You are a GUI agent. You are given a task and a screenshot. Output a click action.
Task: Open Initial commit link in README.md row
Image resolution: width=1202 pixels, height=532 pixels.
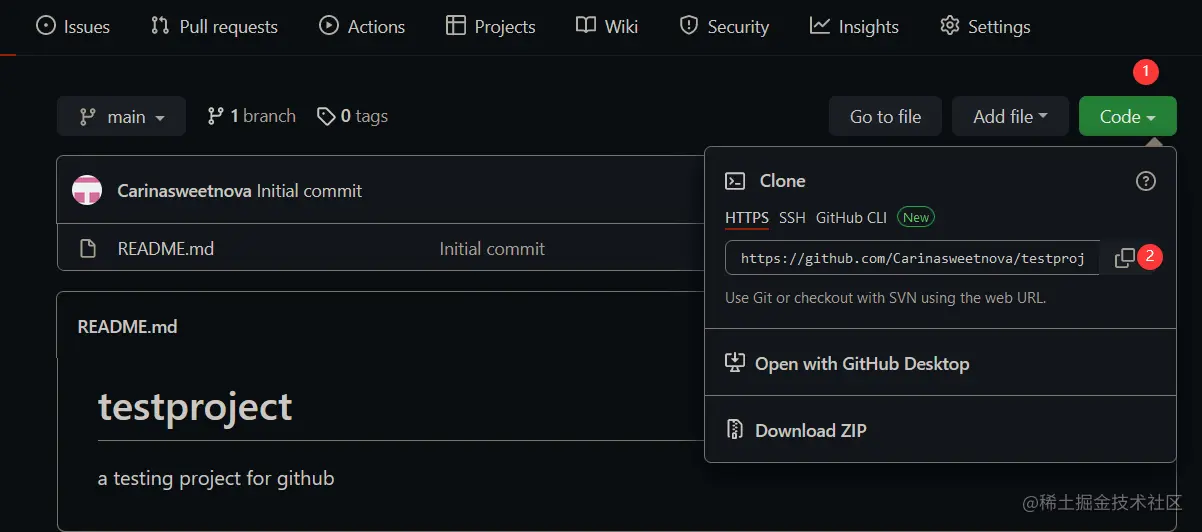click(x=492, y=249)
